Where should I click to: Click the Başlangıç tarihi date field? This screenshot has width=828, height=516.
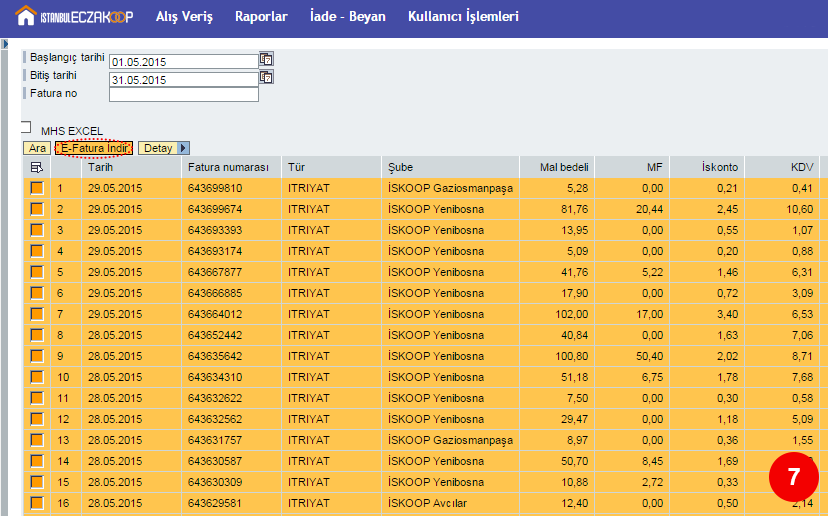pos(184,62)
